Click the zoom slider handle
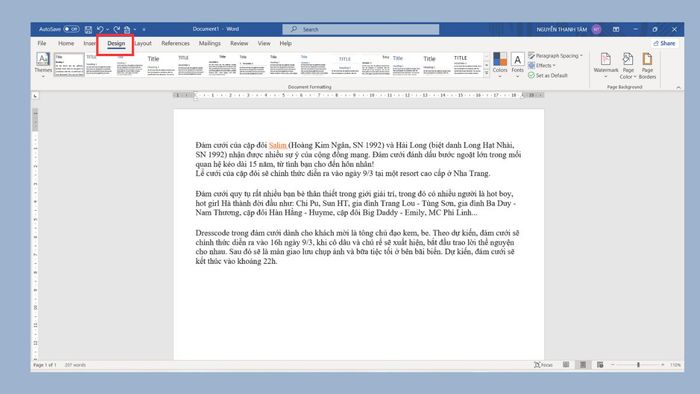The width and height of the screenshot is (700, 394). coord(638,365)
